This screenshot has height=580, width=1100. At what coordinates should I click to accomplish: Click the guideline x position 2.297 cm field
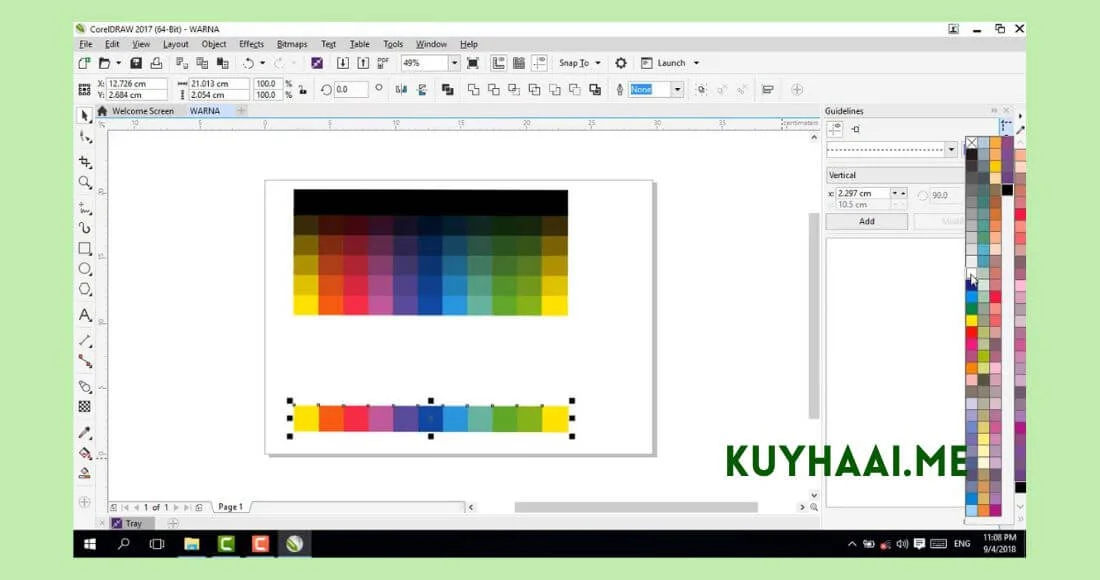(x=863, y=193)
